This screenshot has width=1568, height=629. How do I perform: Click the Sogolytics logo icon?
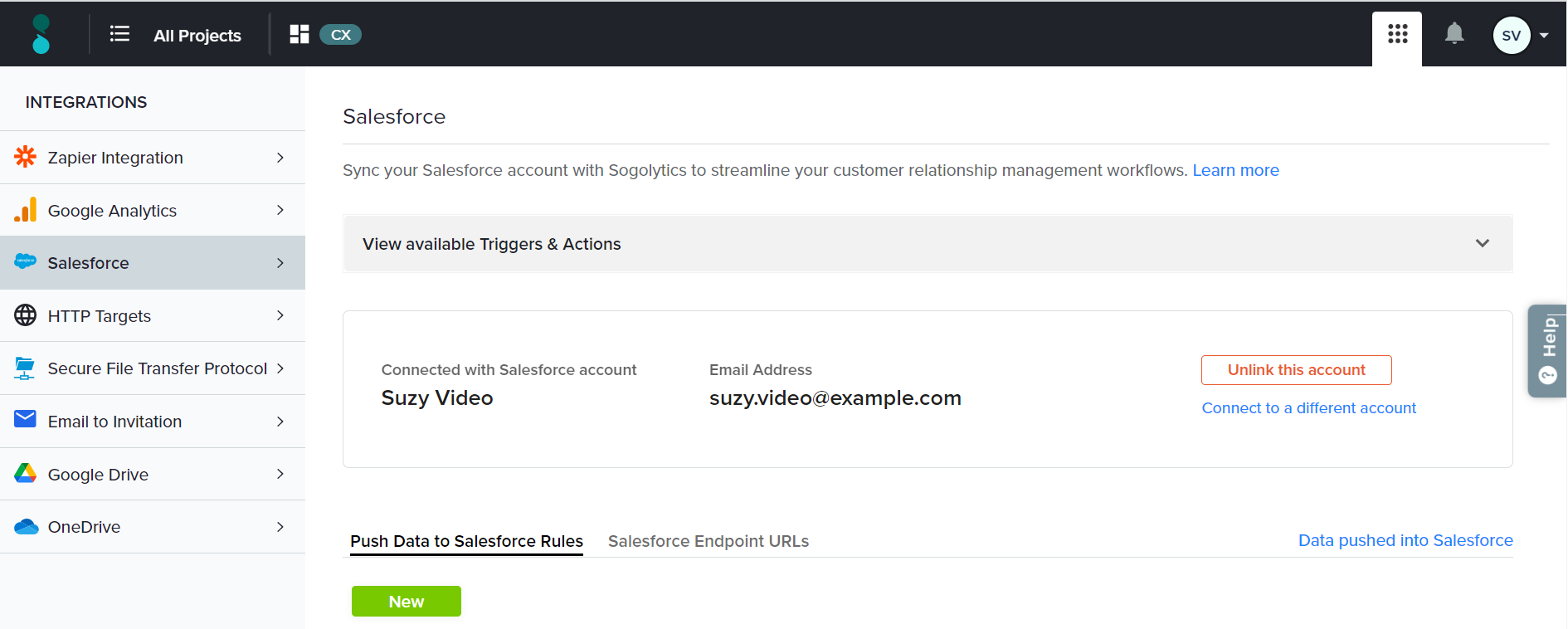[41, 34]
